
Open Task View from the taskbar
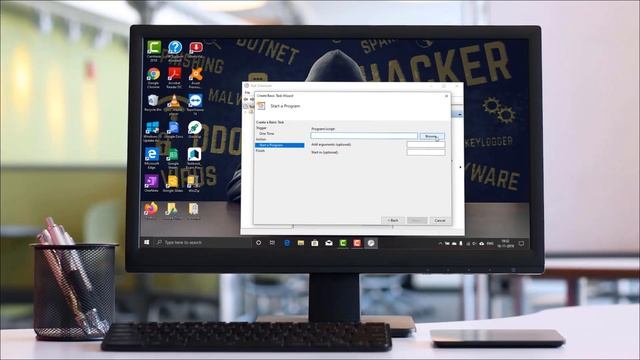coord(272,243)
